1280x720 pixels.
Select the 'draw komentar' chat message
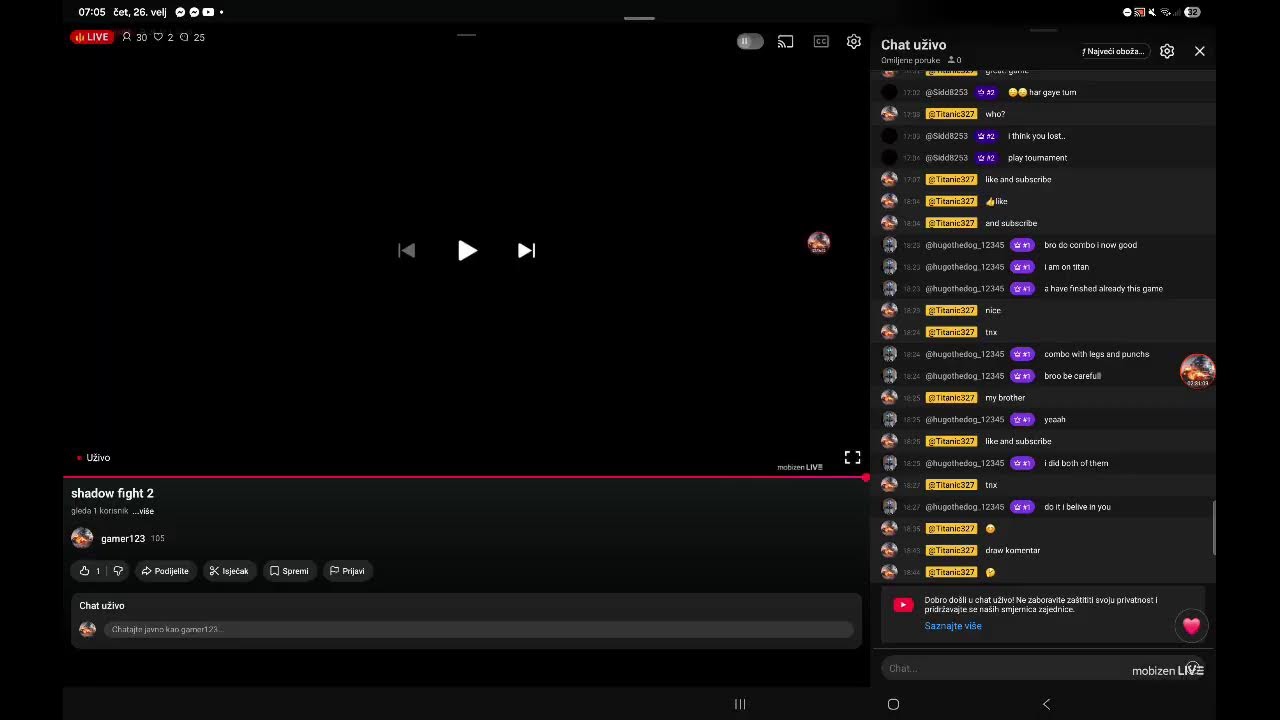1013,551
